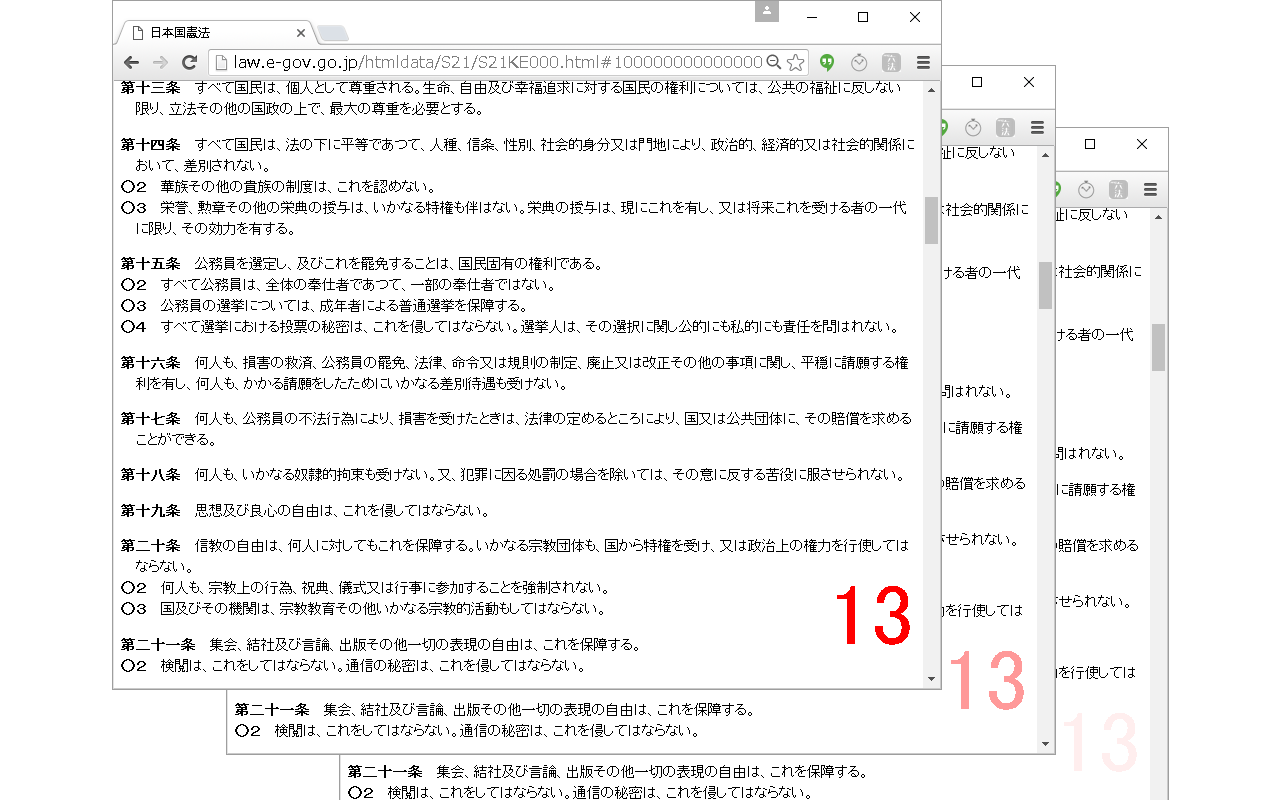Screen dimensions: 1280x800
Task: Click paragraph 〇2 すべて公務員は、全体の奉仕者 in front window
Action: pyautogui.click(x=338, y=285)
